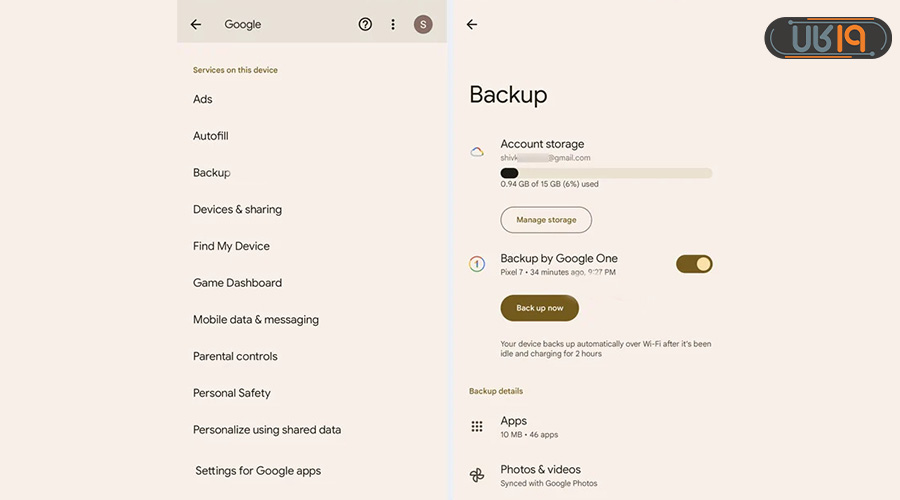
Task: Tap the cloud icon beside Account storage
Action: [477, 152]
